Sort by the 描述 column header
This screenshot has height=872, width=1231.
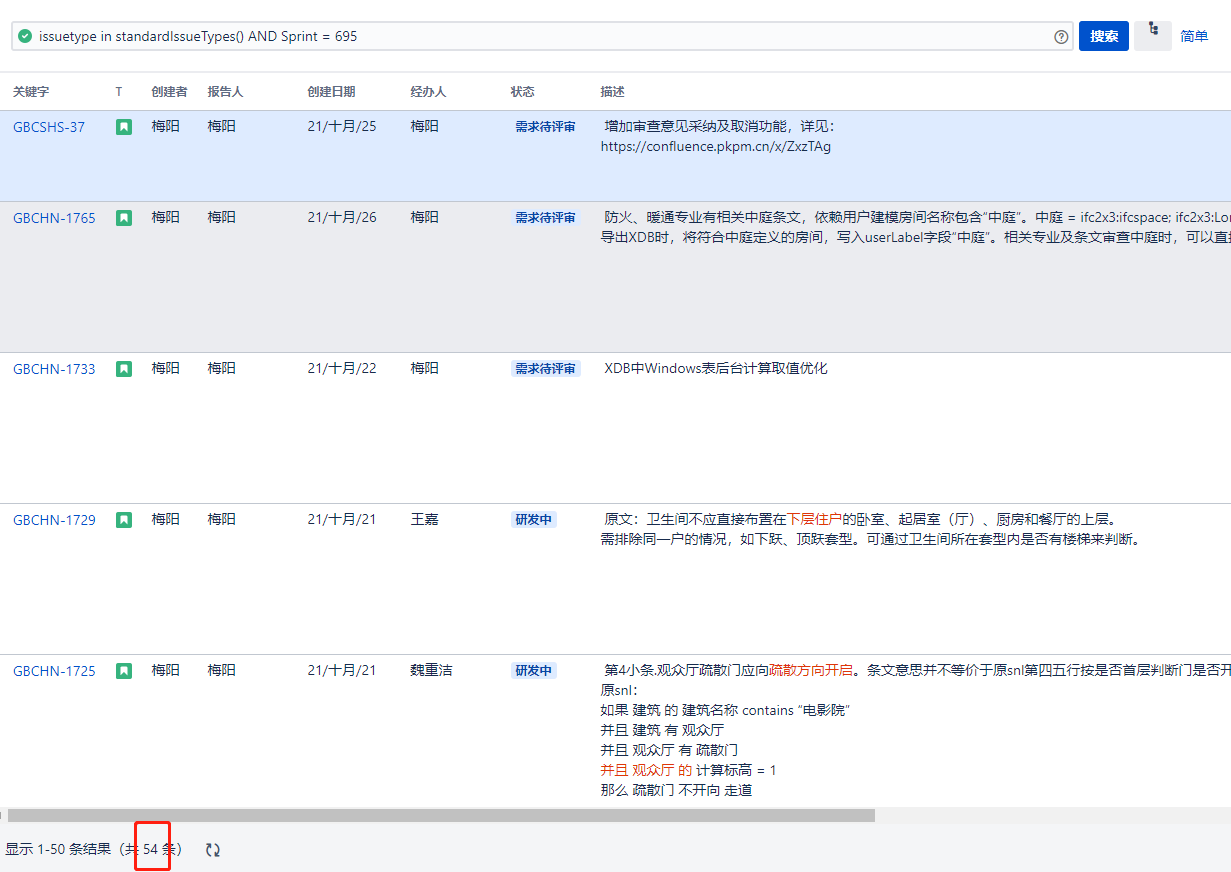click(x=612, y=92)
